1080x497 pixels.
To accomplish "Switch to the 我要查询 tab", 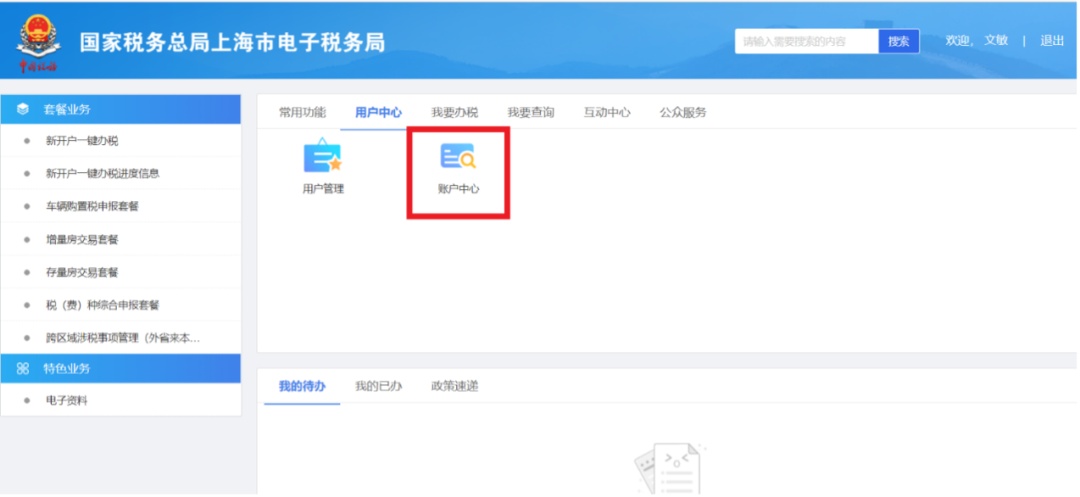I will pos(530,113).
